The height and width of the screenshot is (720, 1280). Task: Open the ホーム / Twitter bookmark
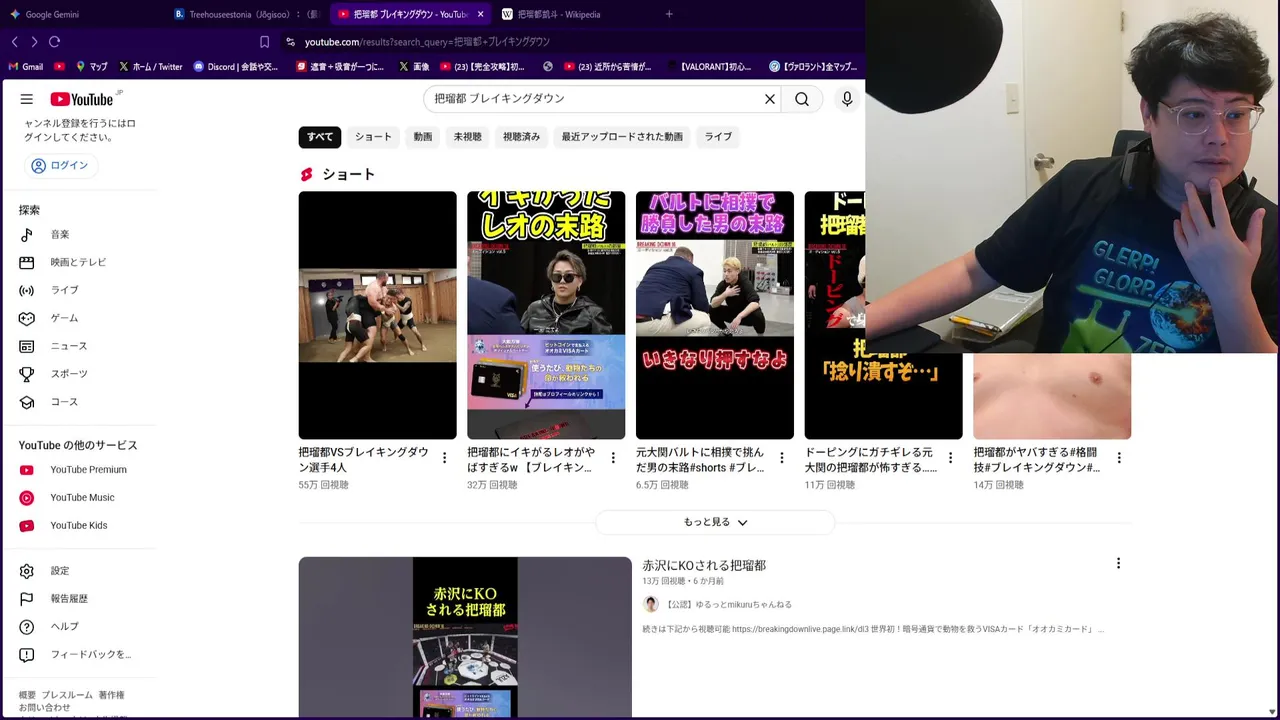pyautogui.click(x=151, y=67)
